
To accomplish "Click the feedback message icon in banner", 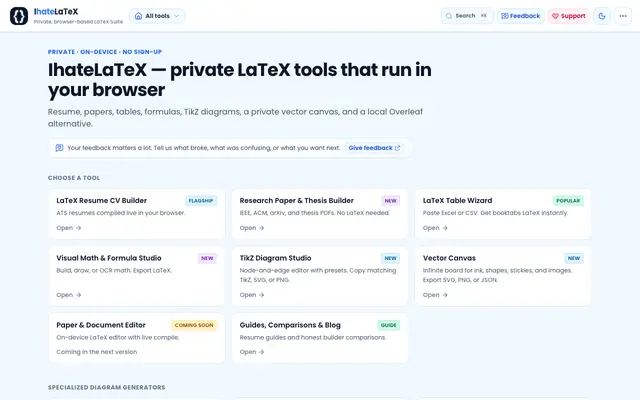I will pos(59,148).
